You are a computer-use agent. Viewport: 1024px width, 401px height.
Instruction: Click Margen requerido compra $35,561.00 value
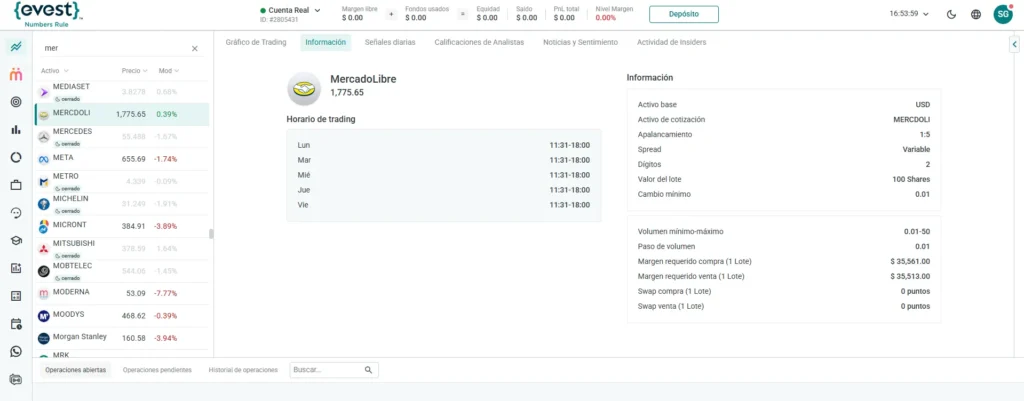[x=910, y=261]
